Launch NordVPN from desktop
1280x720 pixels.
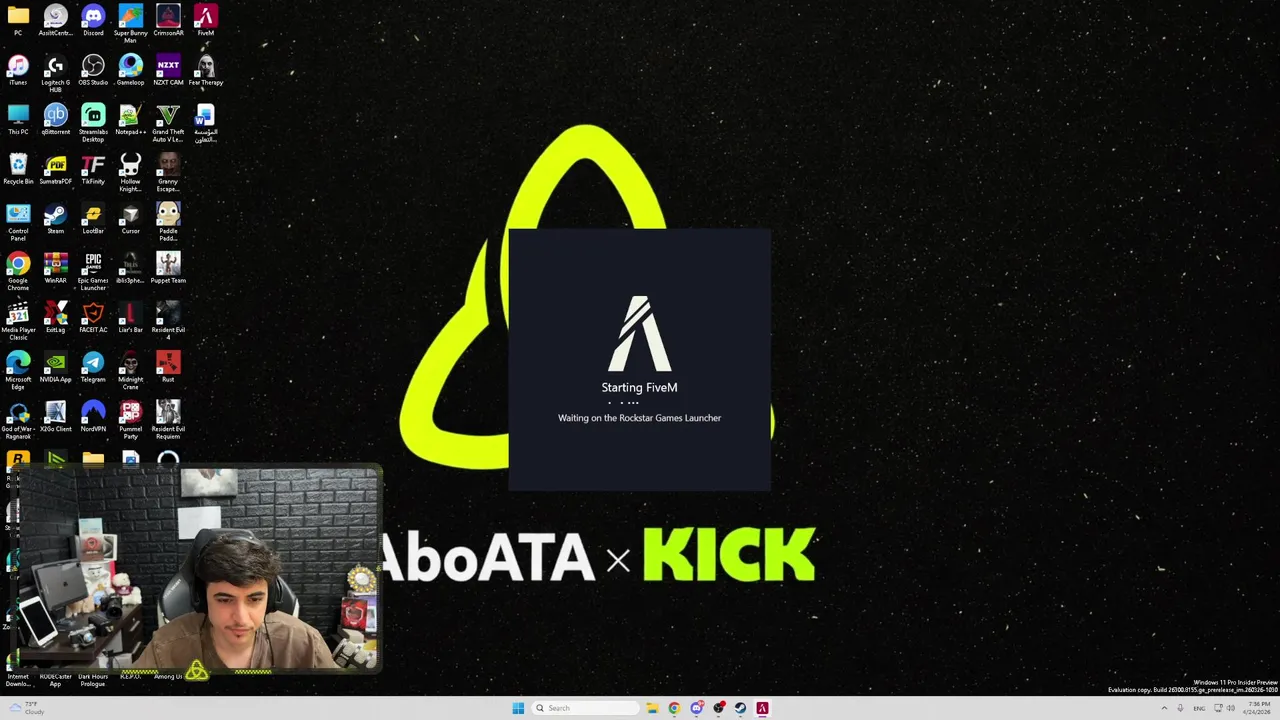93,417
